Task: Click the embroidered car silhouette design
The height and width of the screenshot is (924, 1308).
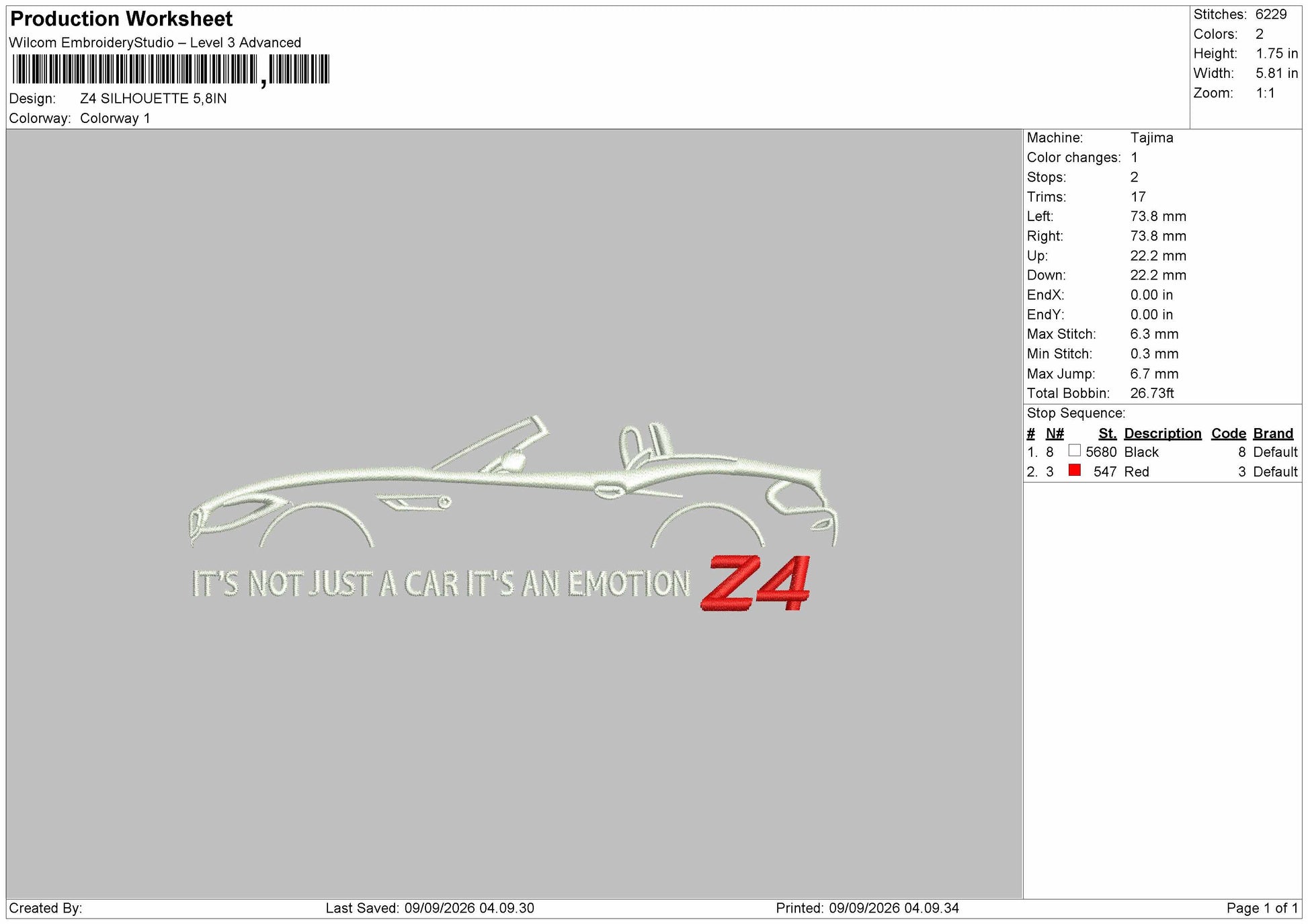Action: (514, 481)
